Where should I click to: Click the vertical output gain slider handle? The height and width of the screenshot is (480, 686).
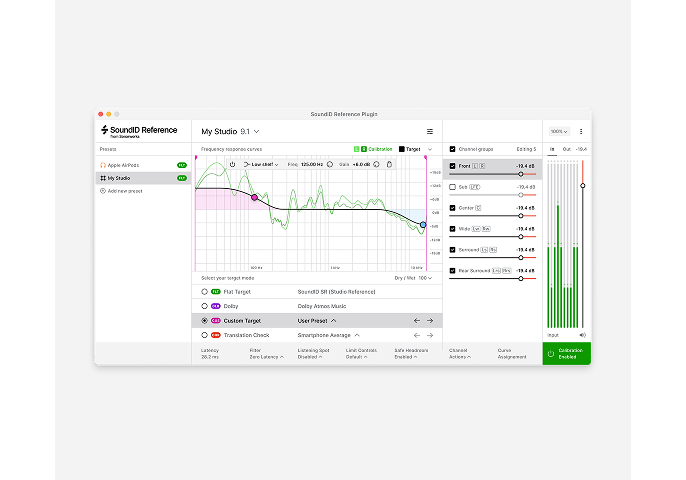coord(583,186)
